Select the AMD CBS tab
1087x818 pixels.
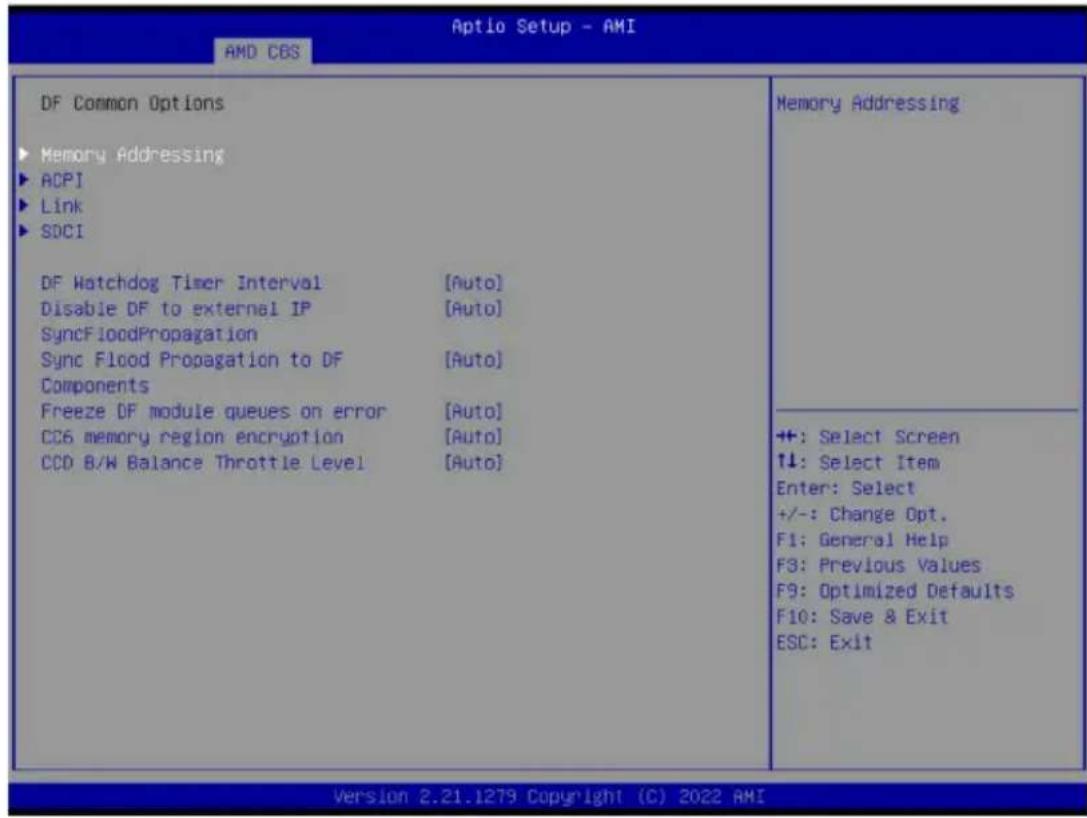click(x=262, y=52)
